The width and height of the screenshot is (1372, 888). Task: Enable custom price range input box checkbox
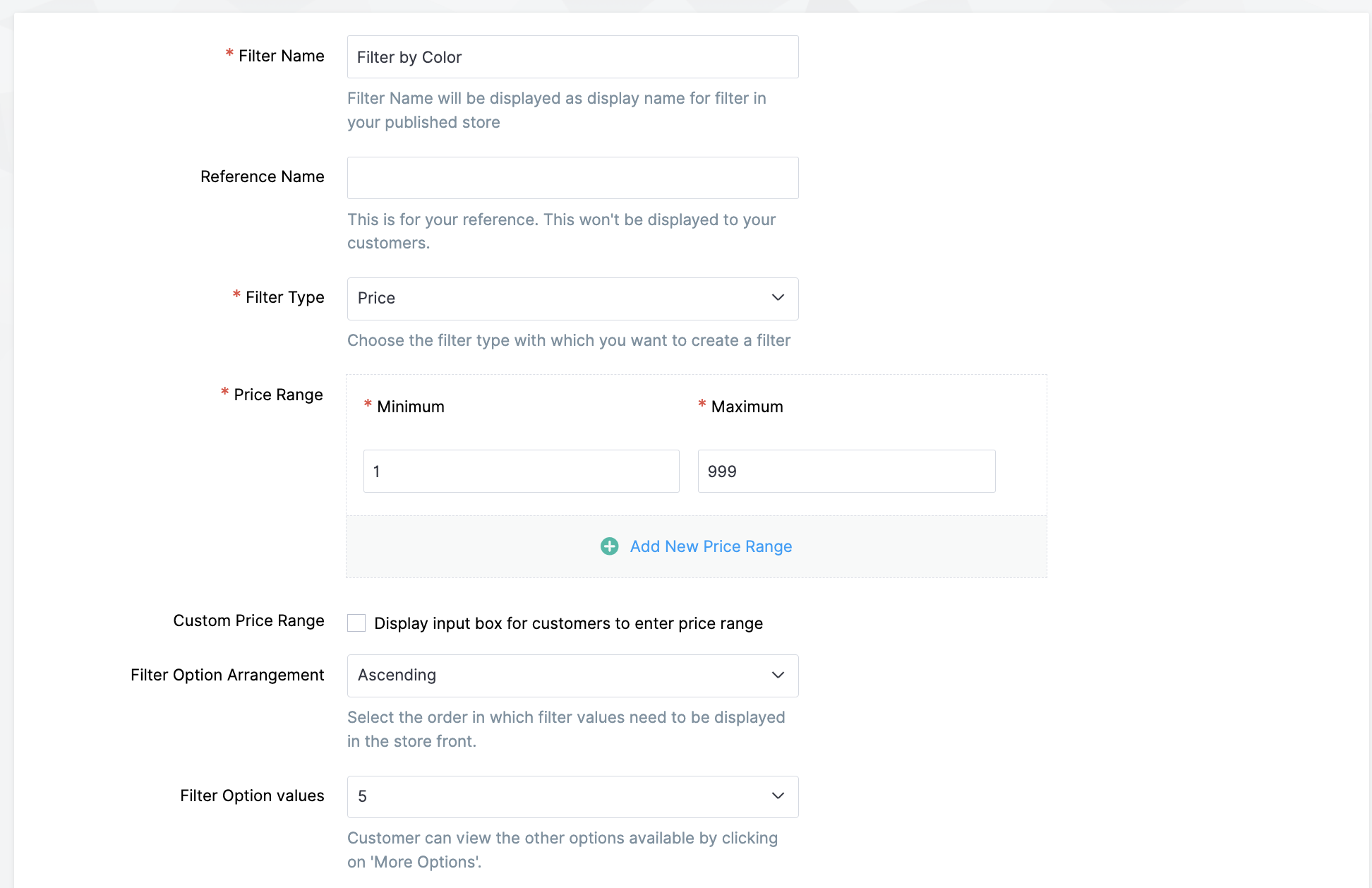tap(356, 623)
